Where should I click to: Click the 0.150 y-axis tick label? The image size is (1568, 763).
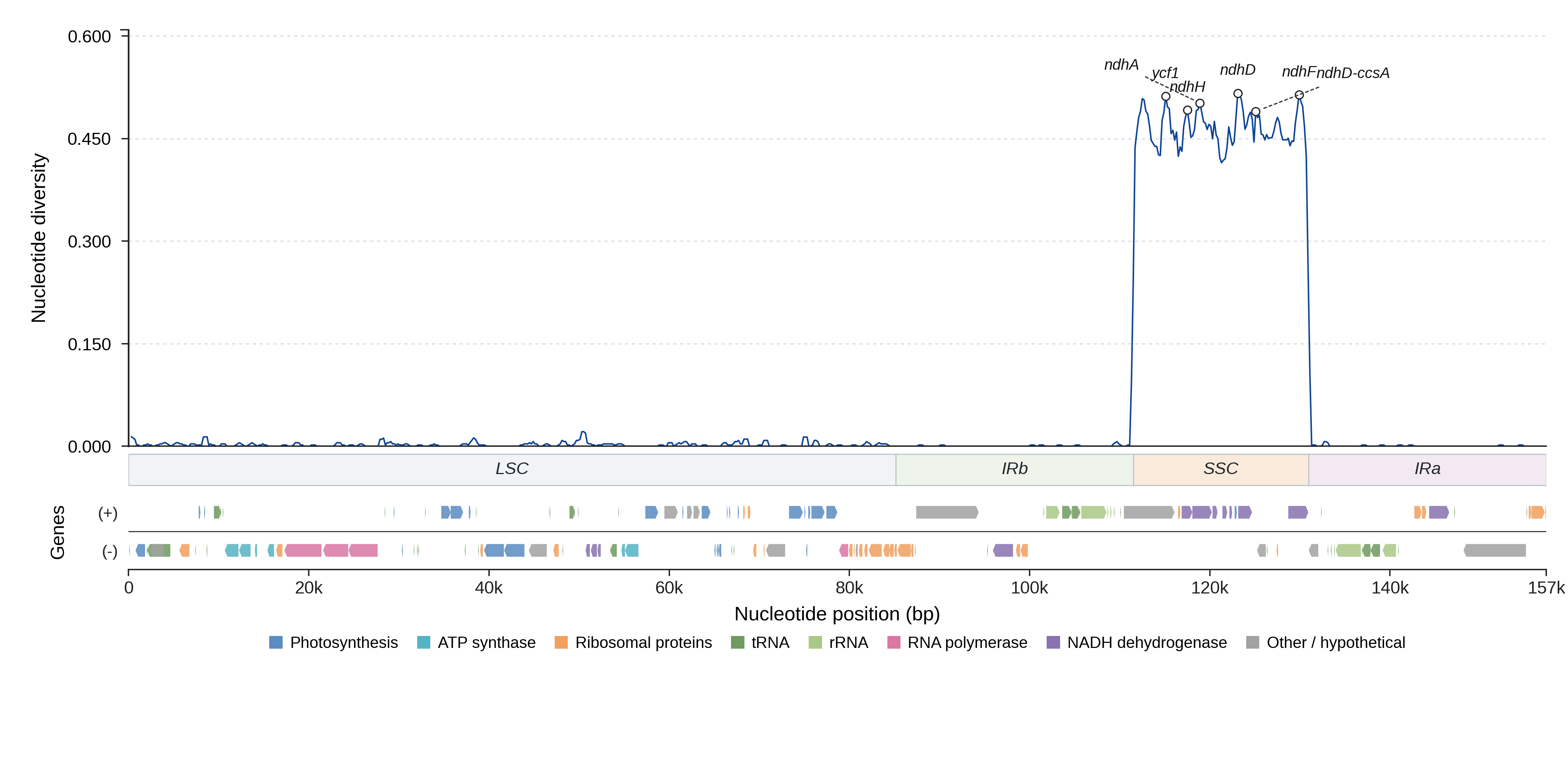(x=90, y=344)
